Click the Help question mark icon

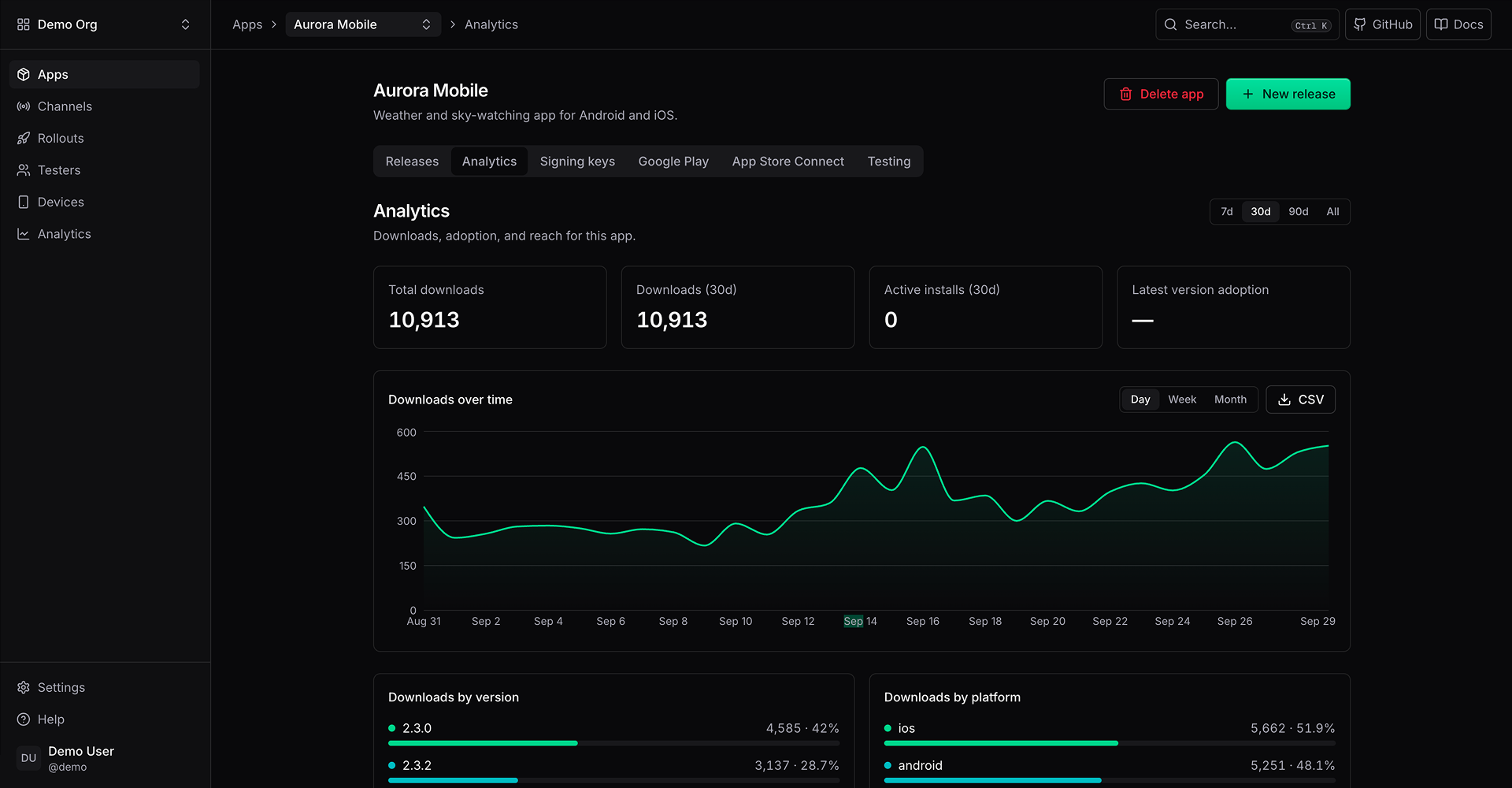pos(24,719)
